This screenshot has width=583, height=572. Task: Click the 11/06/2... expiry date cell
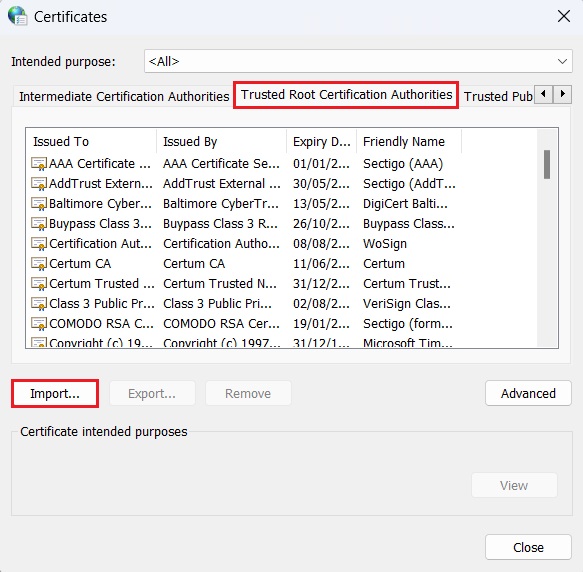[x=321, y=264]
